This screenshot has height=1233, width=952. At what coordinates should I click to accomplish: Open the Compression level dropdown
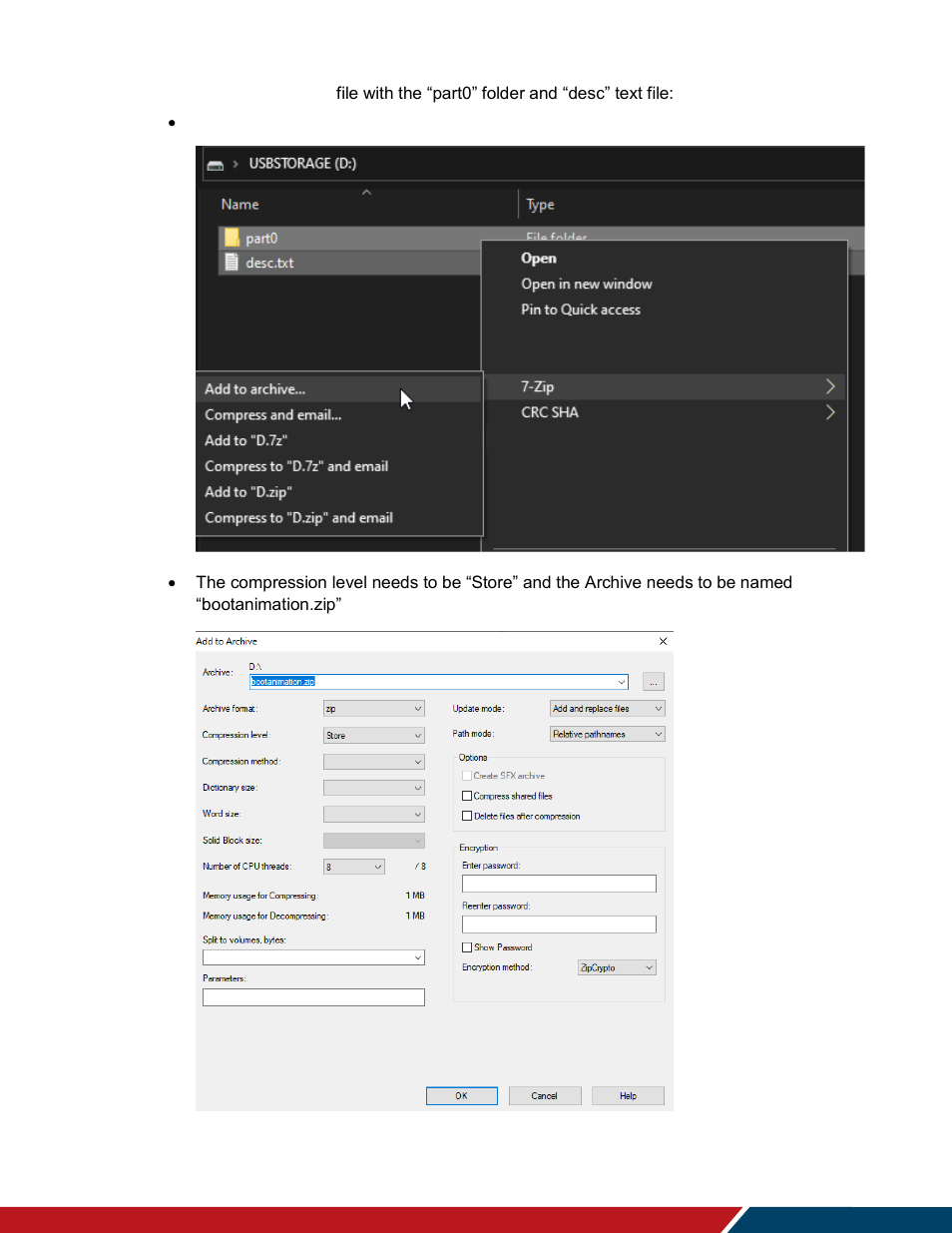click(x=373, y=736)
